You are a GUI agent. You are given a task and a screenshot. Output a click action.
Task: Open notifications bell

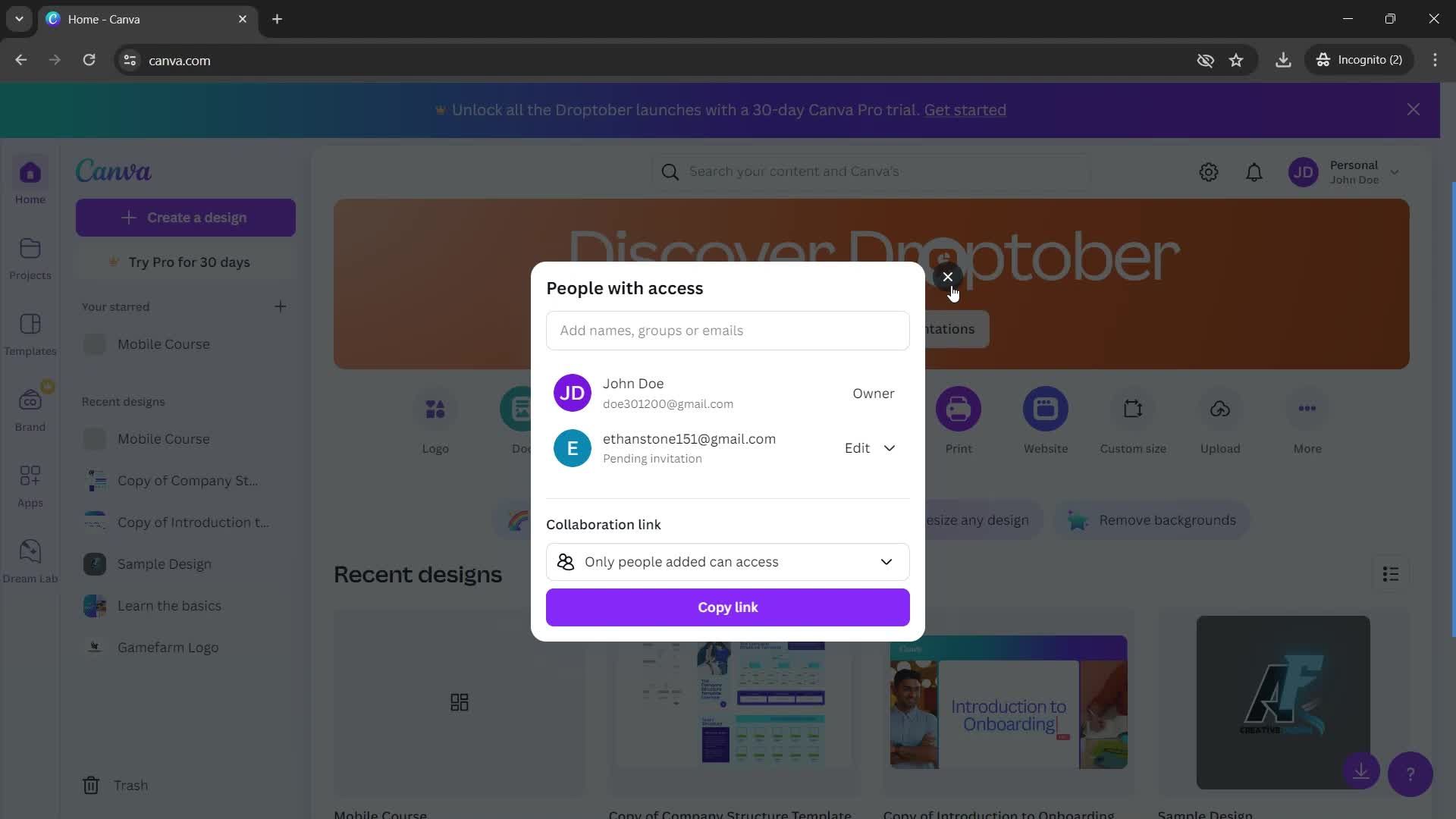[x=1254, y=172]
